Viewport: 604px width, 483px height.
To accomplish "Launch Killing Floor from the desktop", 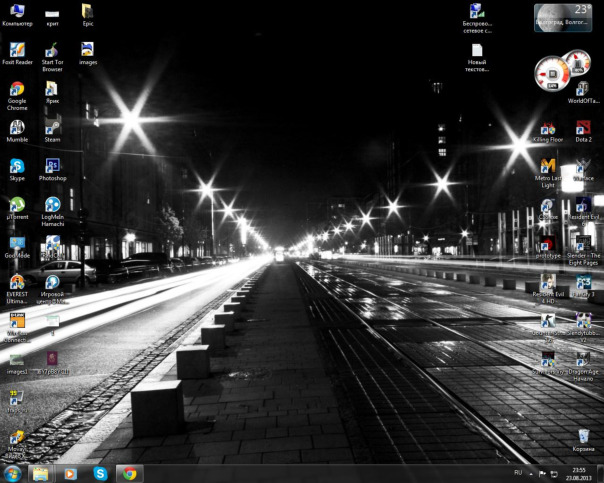I will [x=548, y=128].
